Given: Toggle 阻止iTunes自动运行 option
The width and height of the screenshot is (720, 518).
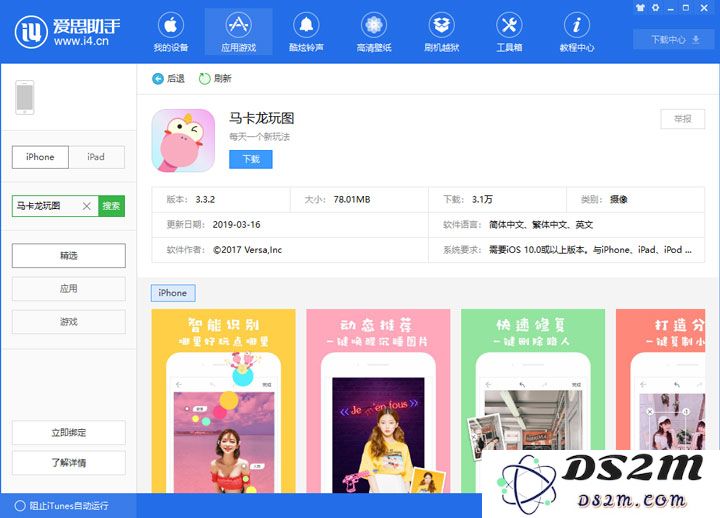Looking at the screenshot, I should tap(62, 506).
